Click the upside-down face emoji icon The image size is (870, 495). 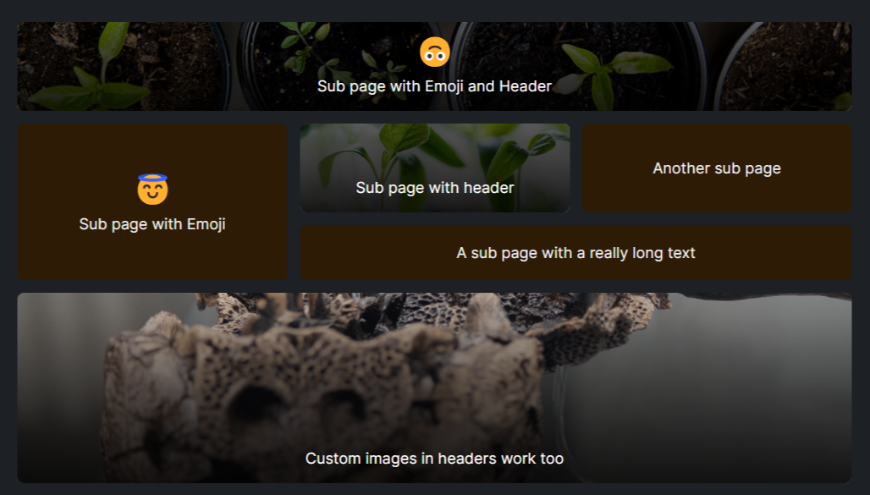pyautogui.click(x=434, y=53)
